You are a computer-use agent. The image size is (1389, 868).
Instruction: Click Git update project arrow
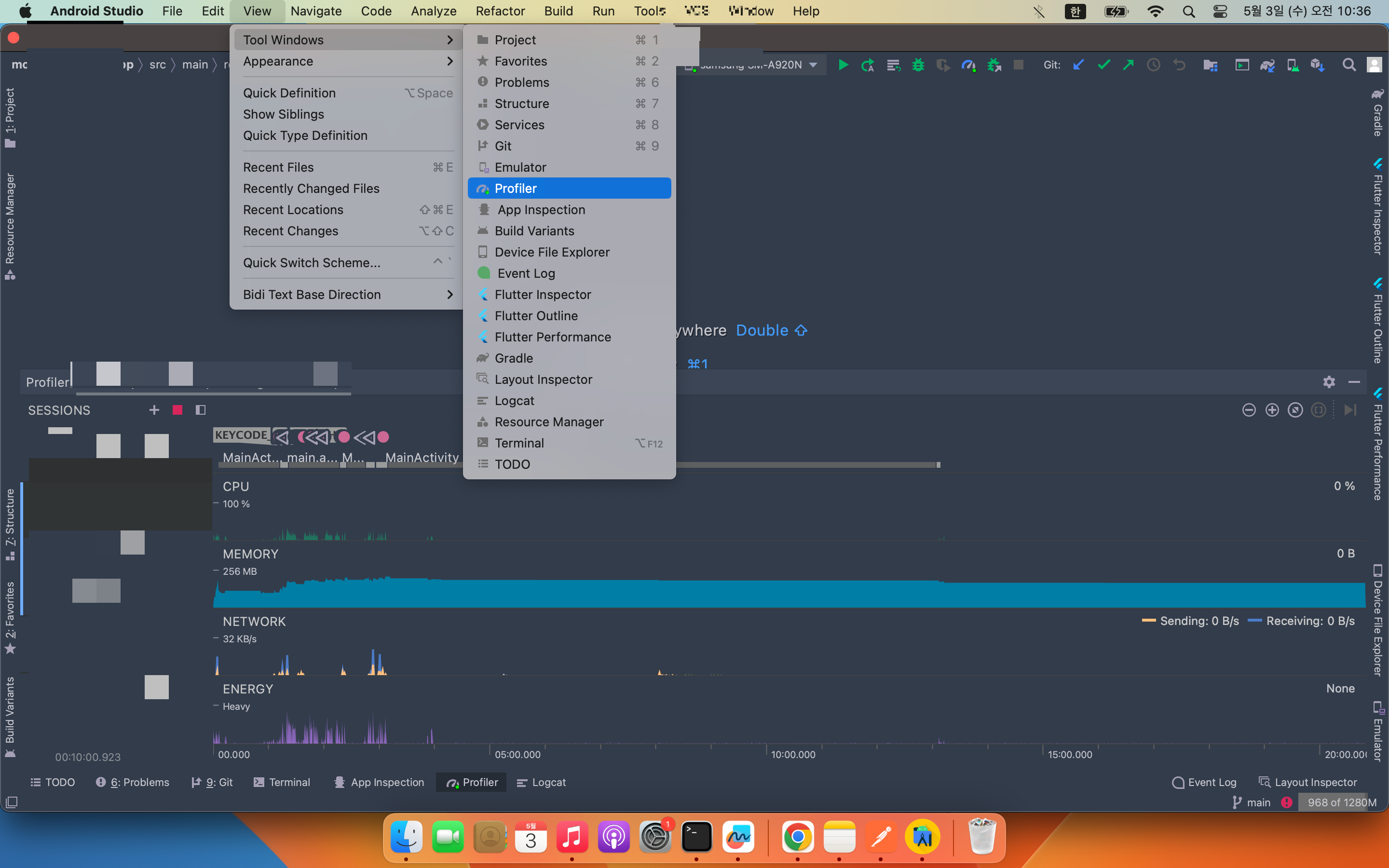(1078, 65)
